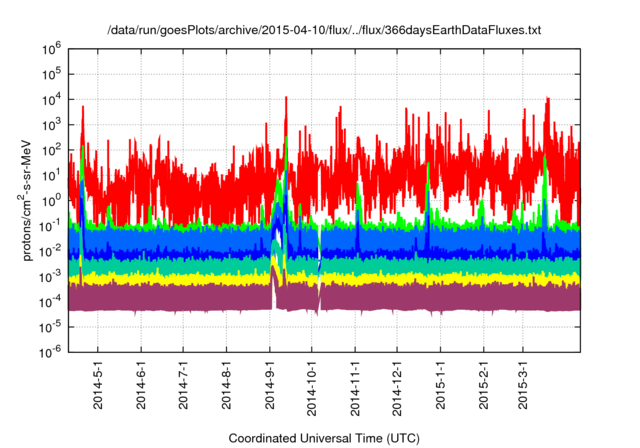Click the tallest red flux spike in mid-September 2014

point(286,118)
